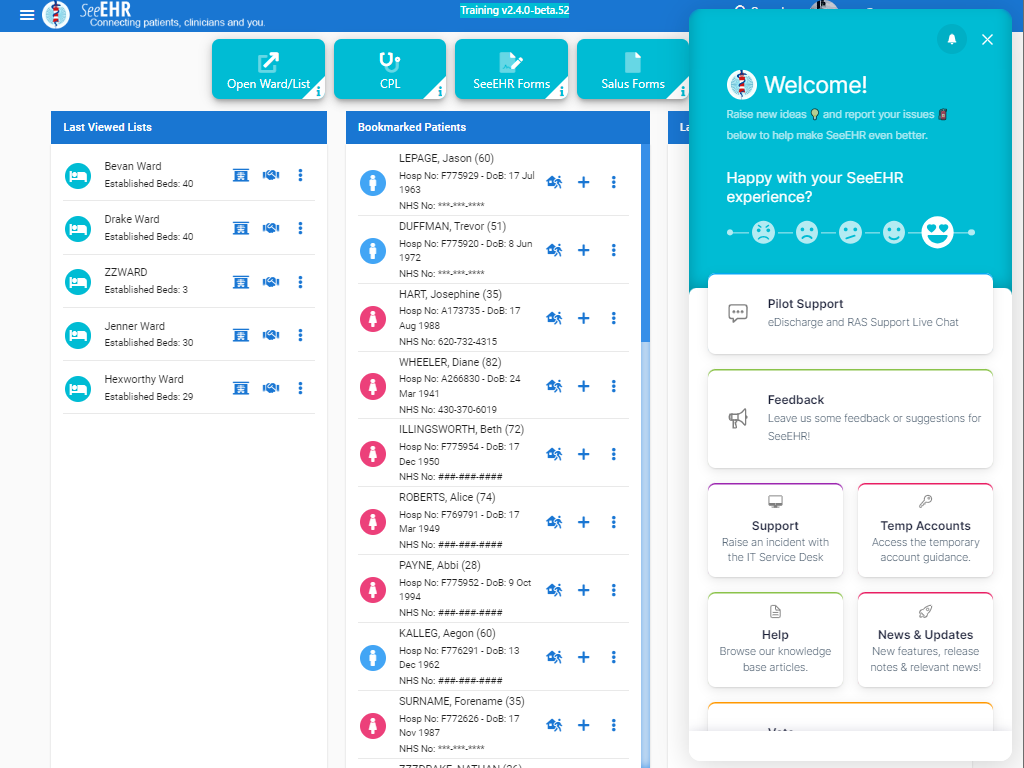The height and width of the screenshot is (768, 1024).
Task: Click the info corner on SeeEHR Forms
Action: pos(561,91)
